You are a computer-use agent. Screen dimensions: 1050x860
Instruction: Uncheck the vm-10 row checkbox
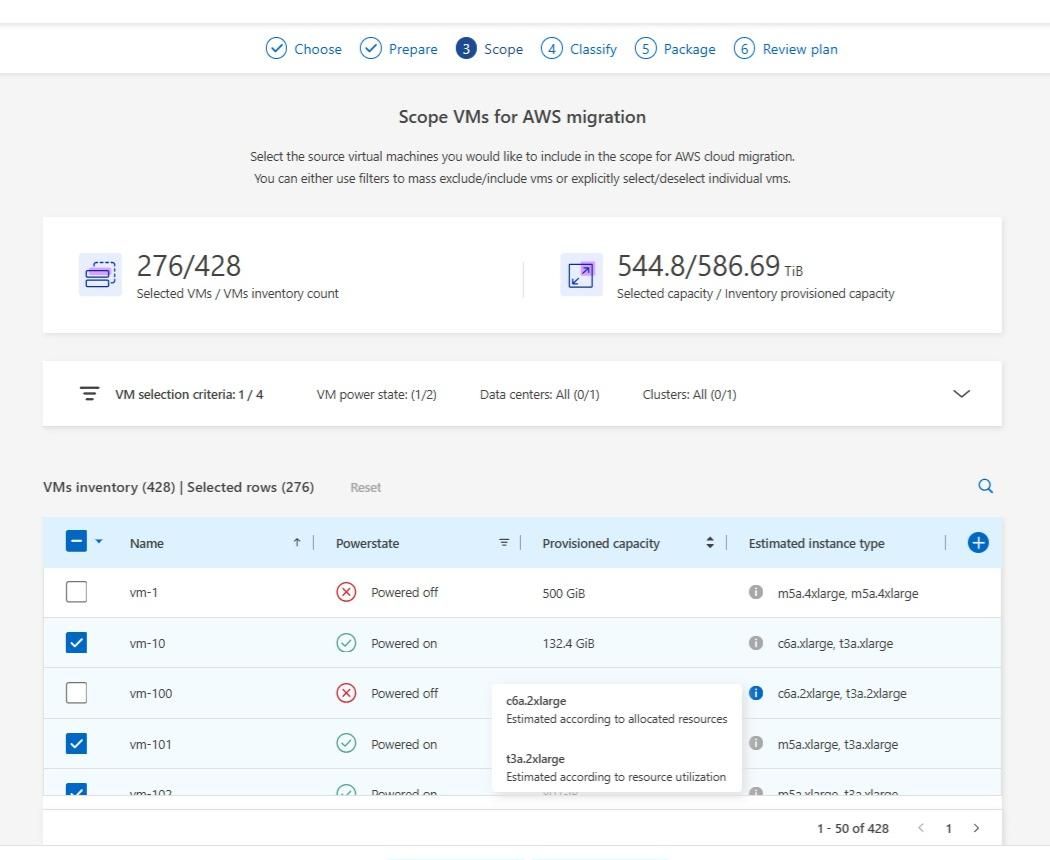point(76,643)
